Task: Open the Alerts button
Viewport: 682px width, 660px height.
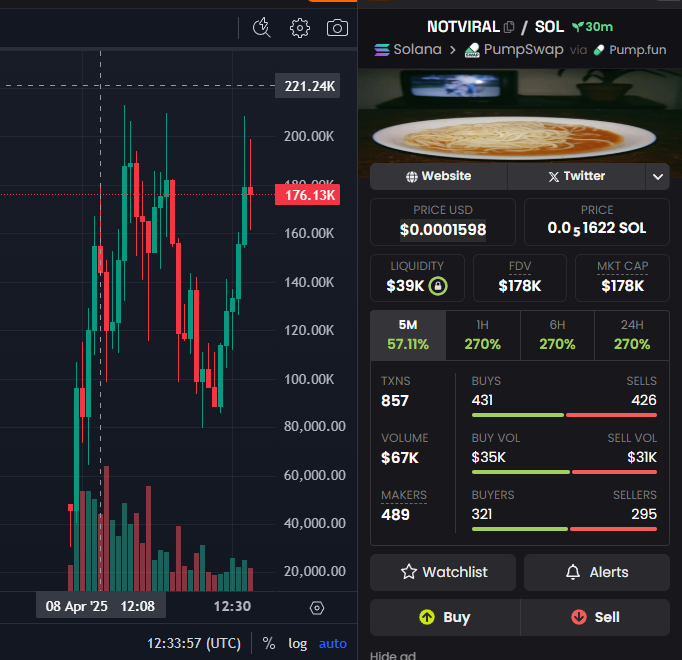Action: [x=597, y=572]
